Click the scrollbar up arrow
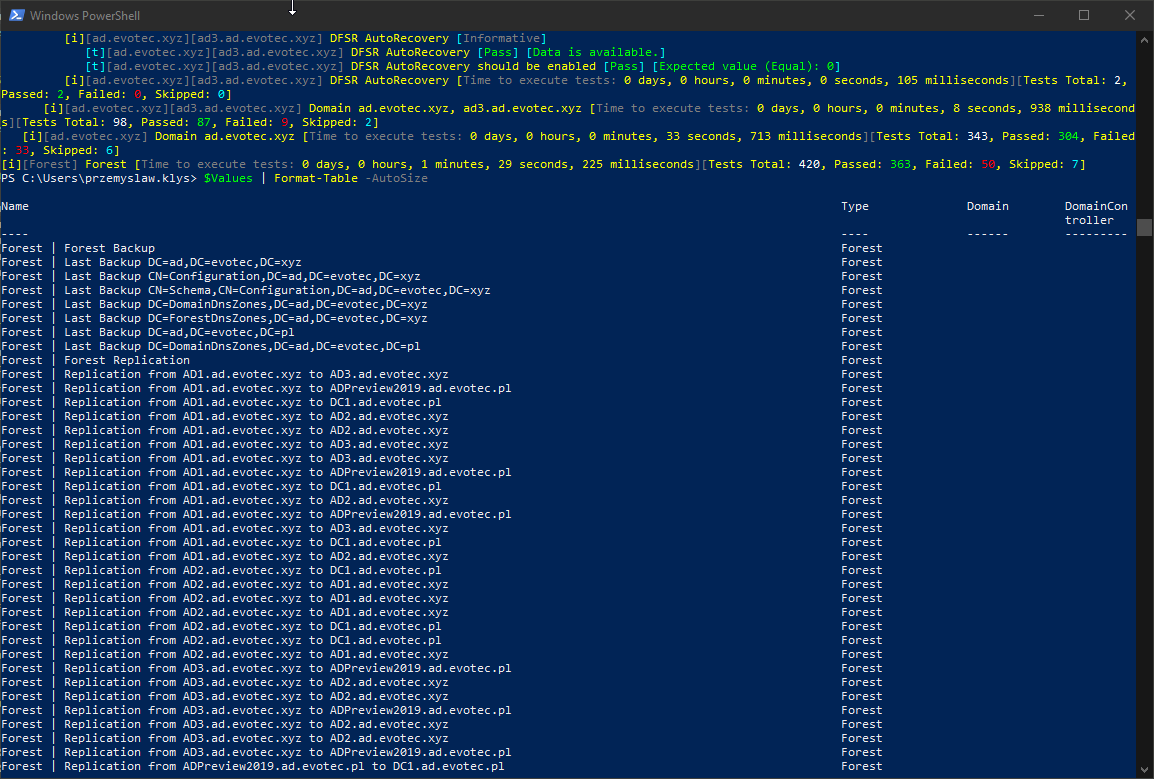This screenshot has width=1154, height=779. (x=1145, y=38)
